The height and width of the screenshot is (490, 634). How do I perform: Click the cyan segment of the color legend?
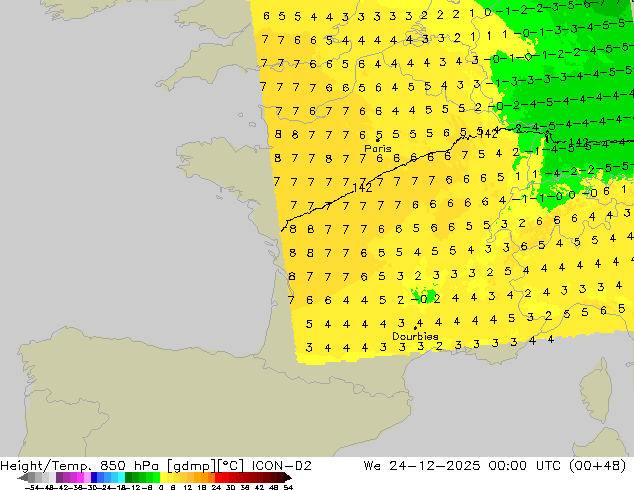tap(121, 477)
